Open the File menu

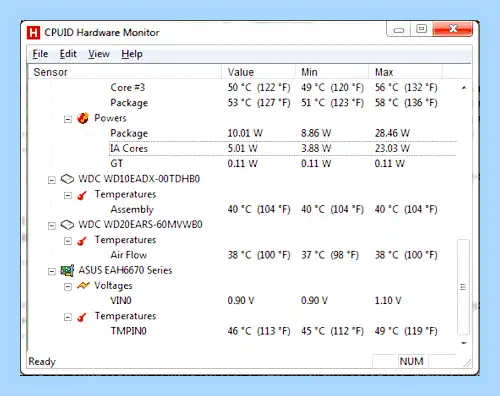tap(40, 54)
